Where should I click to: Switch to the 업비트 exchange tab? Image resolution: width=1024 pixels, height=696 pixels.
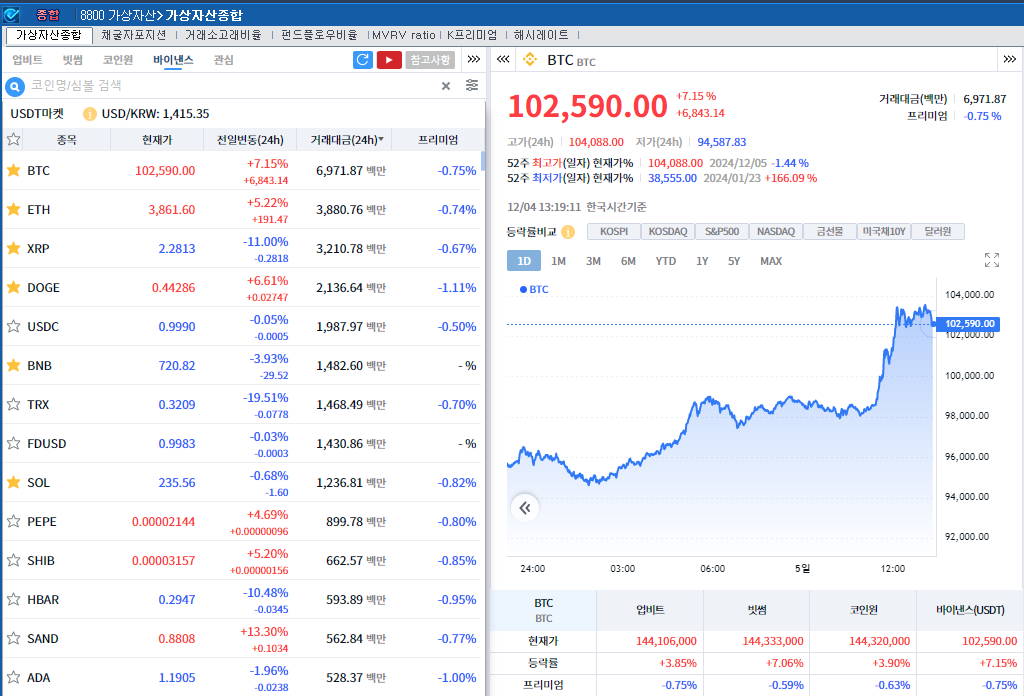[x=27, y=60]
